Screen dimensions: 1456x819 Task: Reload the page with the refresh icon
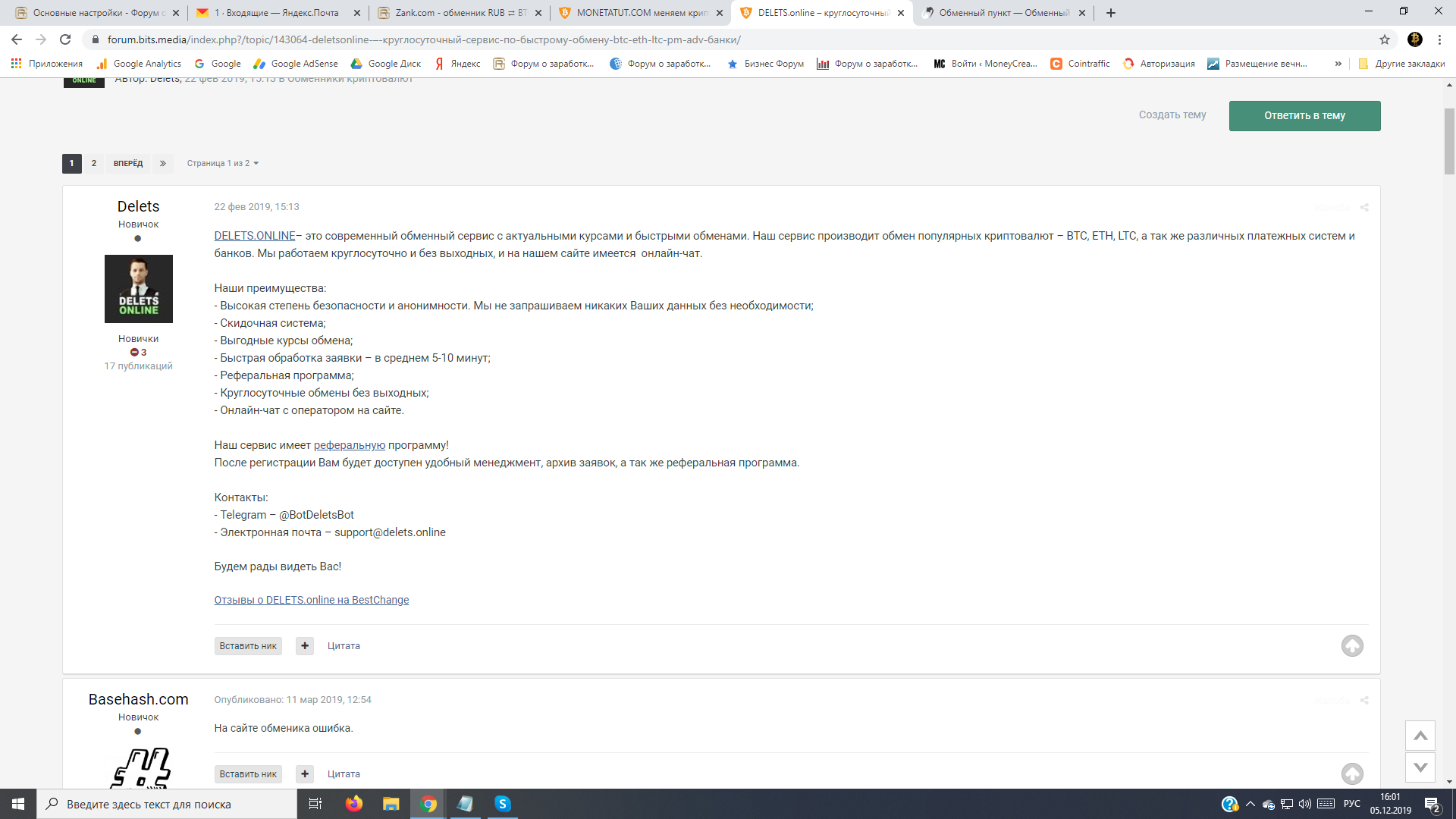click(65, 39)
